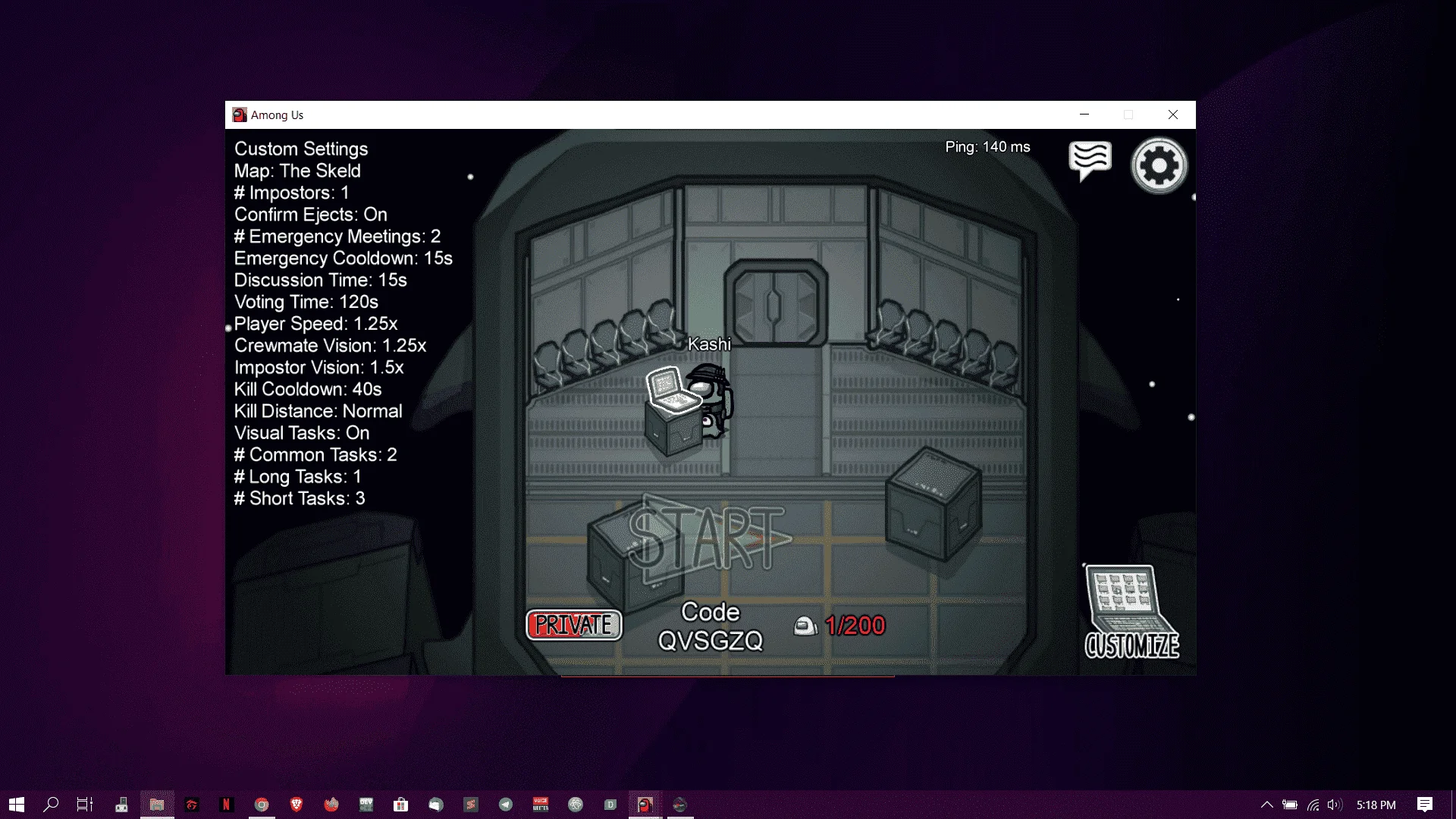This screenshot has width=1456, height=819.
Task: Click the Crewmate Vision: 1.25x line
Action: 331,347
